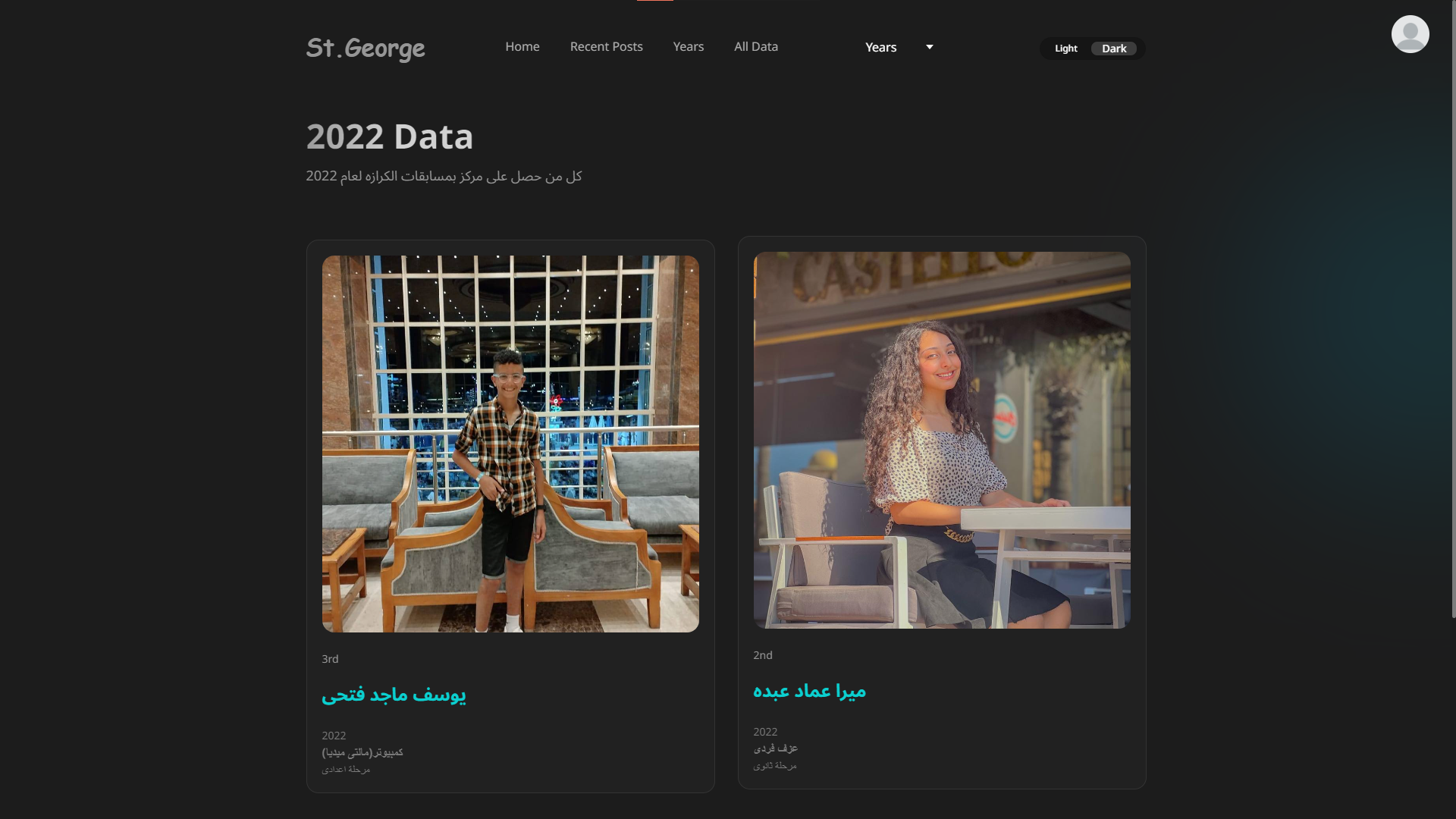Open the Recent Posts page
1456x819 pixels.
(x=606, y=46)
